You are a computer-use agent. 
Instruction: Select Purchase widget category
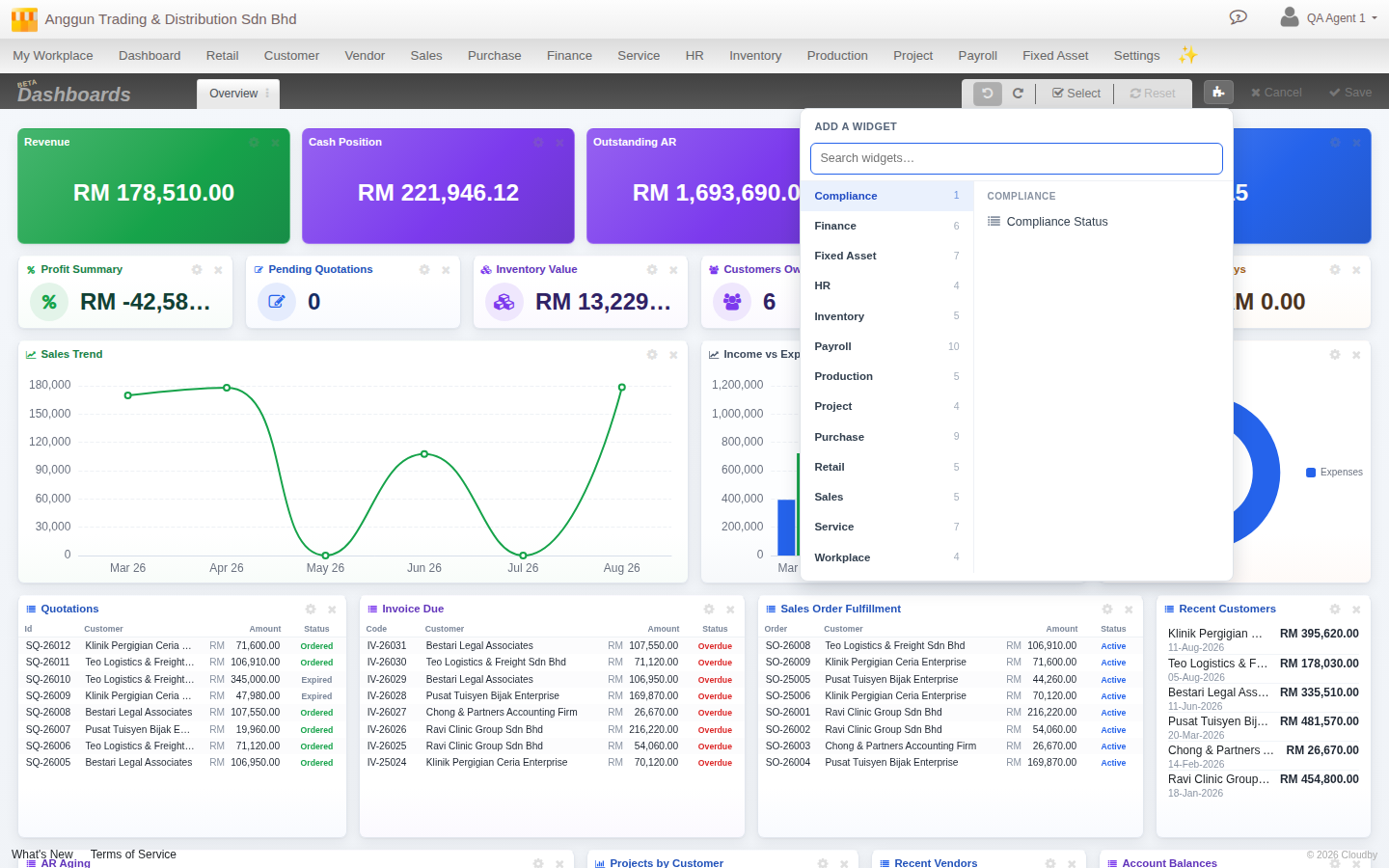[886, 437]
